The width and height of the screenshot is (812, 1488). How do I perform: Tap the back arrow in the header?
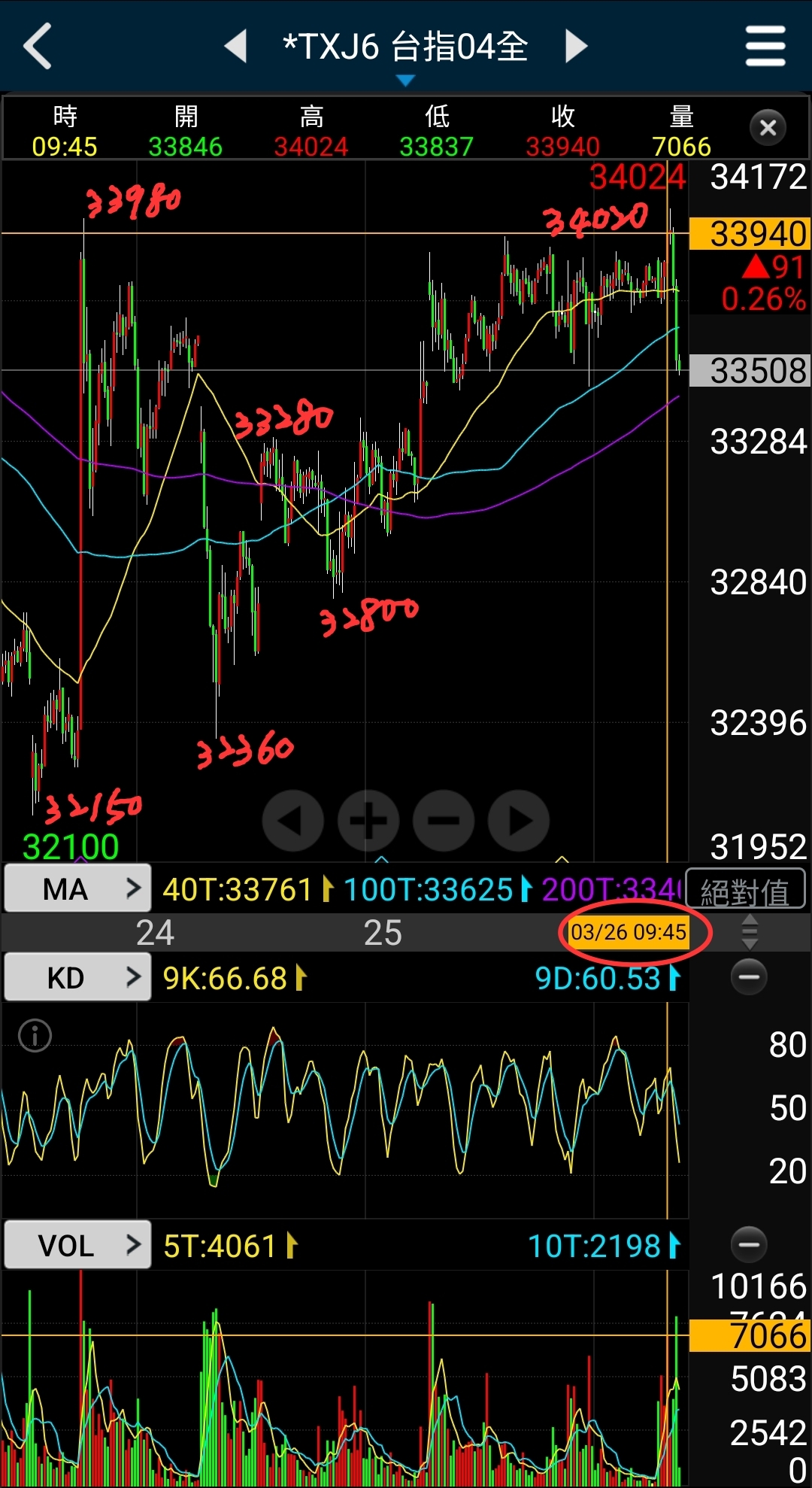pyautogui.click(x=38, y=47)
